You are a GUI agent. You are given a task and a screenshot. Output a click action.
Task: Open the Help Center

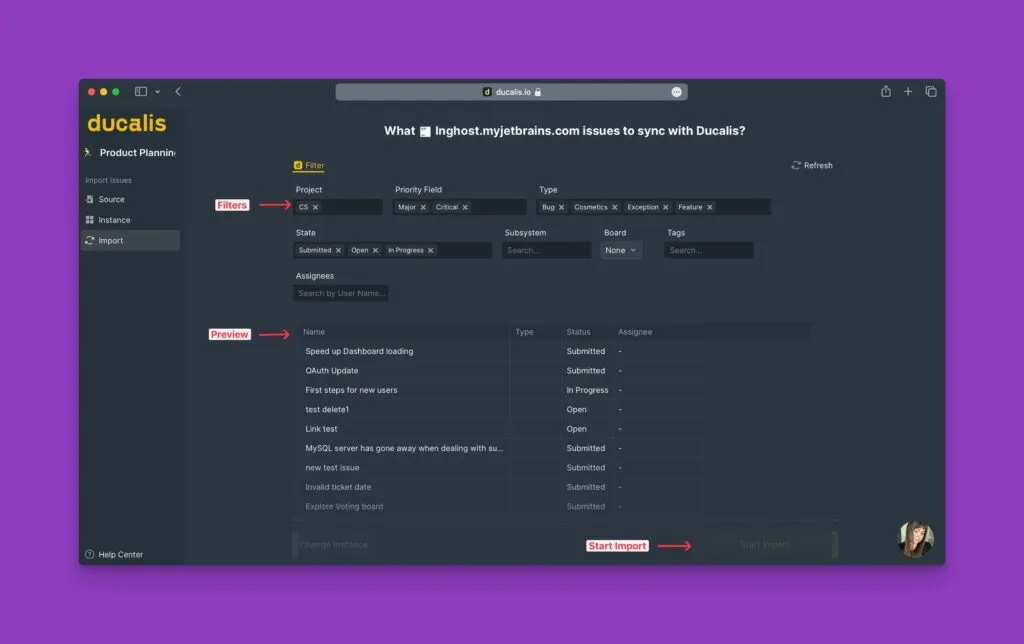(x=120, y=555)
